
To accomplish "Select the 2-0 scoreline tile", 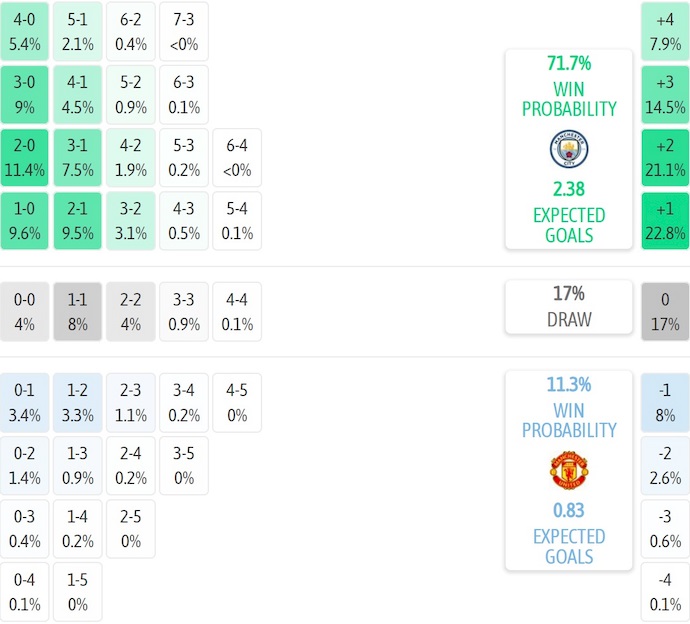I will tap(25, 158).
